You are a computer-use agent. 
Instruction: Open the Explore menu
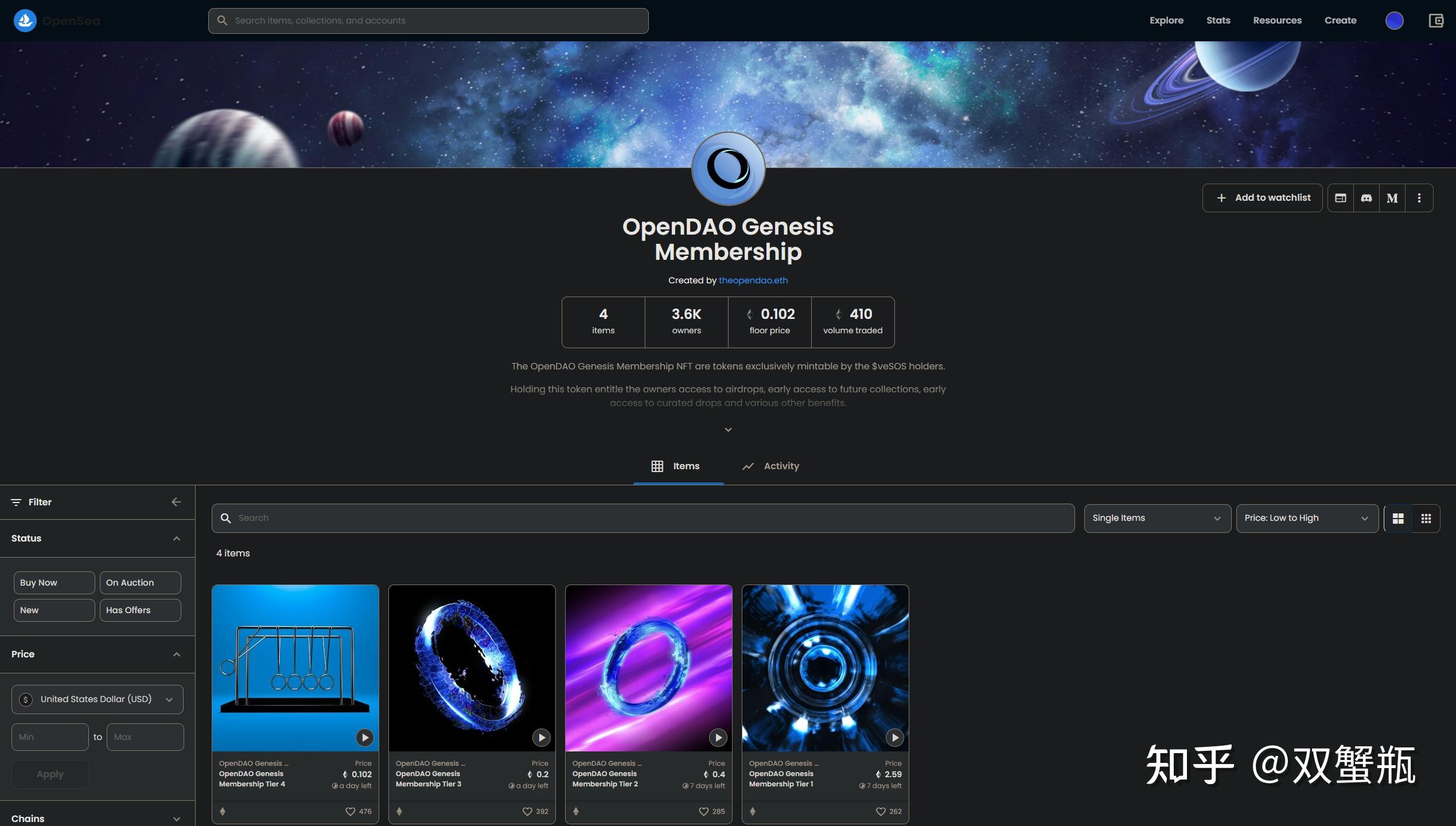pos(1166,21)
